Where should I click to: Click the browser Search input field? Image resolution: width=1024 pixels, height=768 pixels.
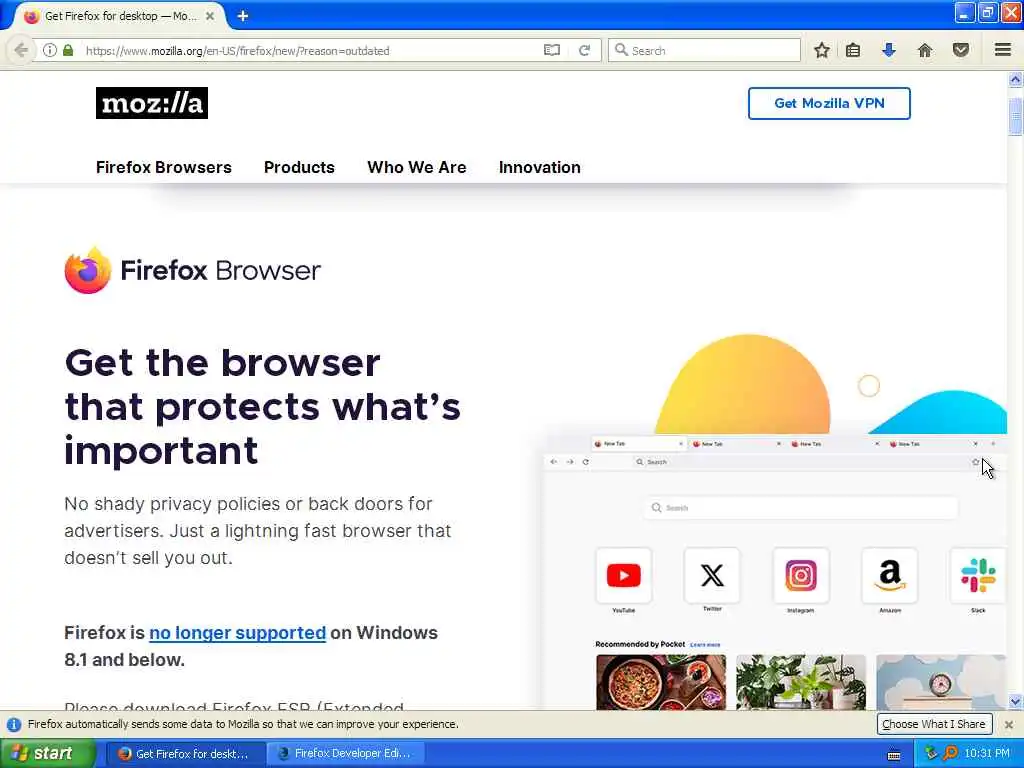[x=704, y=50]
